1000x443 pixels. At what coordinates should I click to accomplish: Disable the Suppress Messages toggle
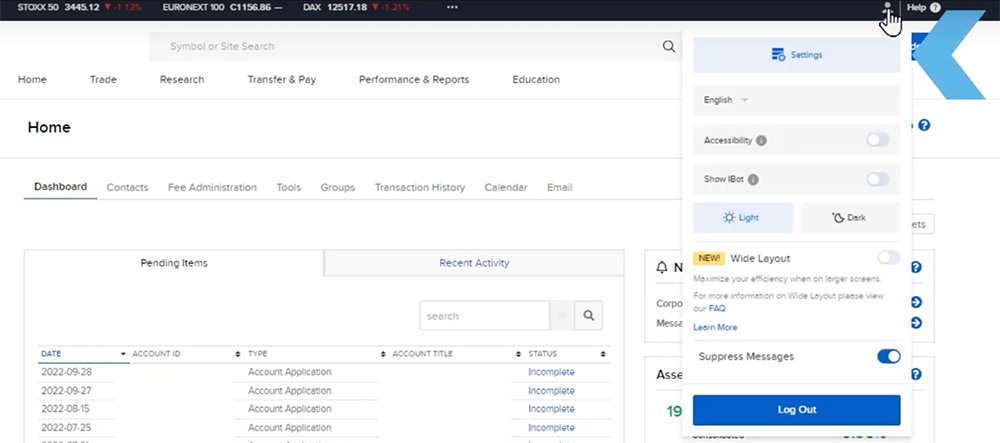pos(888,356)
